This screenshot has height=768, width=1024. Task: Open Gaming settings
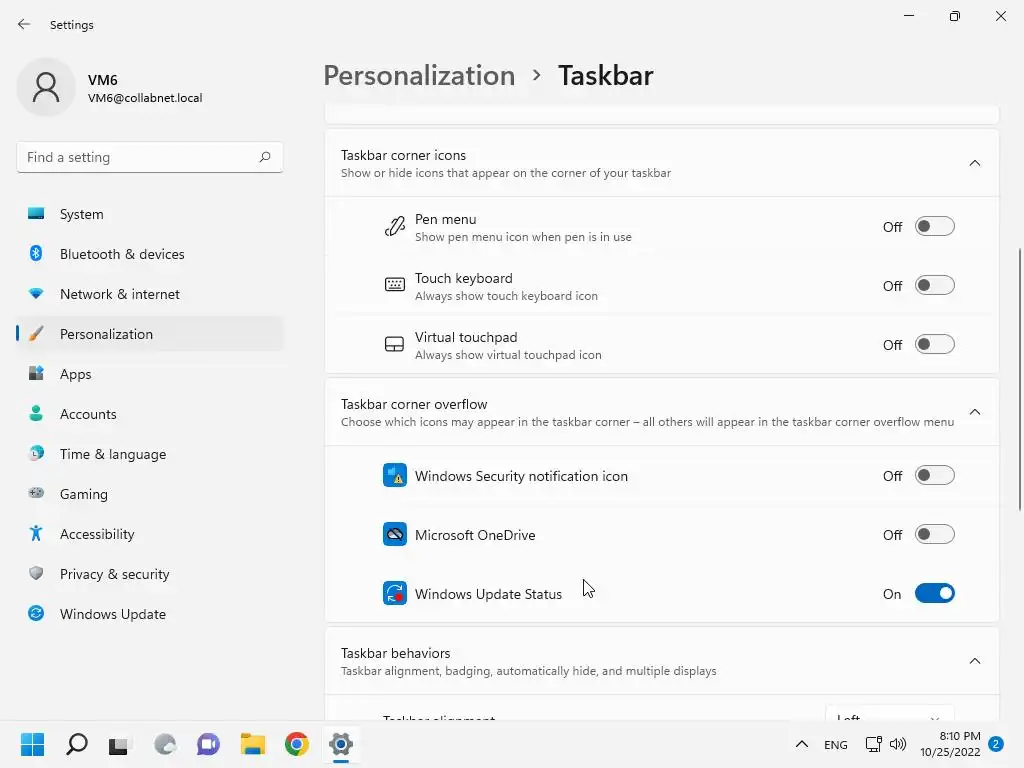click(150, 494)
